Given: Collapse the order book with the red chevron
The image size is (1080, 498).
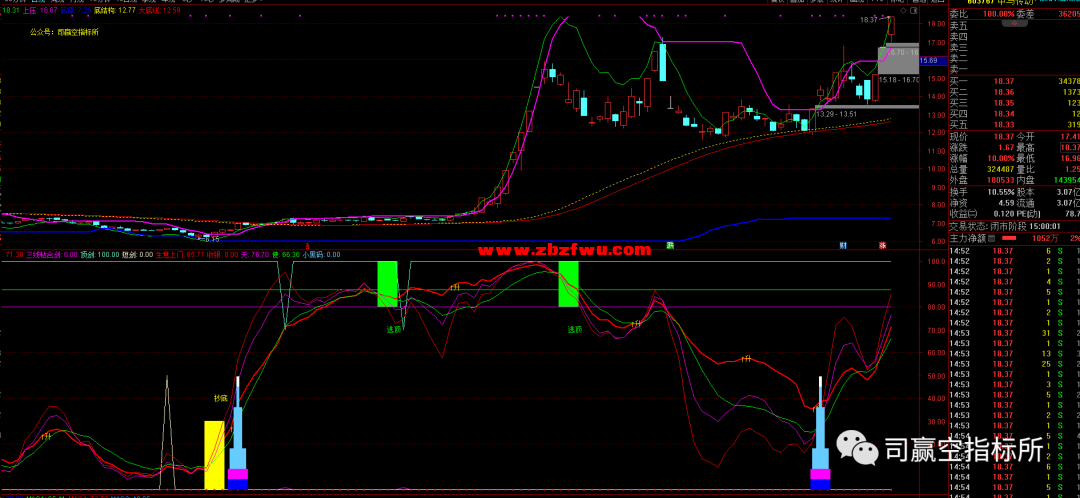Looking at the screenshot, I should pos(1014,23).
